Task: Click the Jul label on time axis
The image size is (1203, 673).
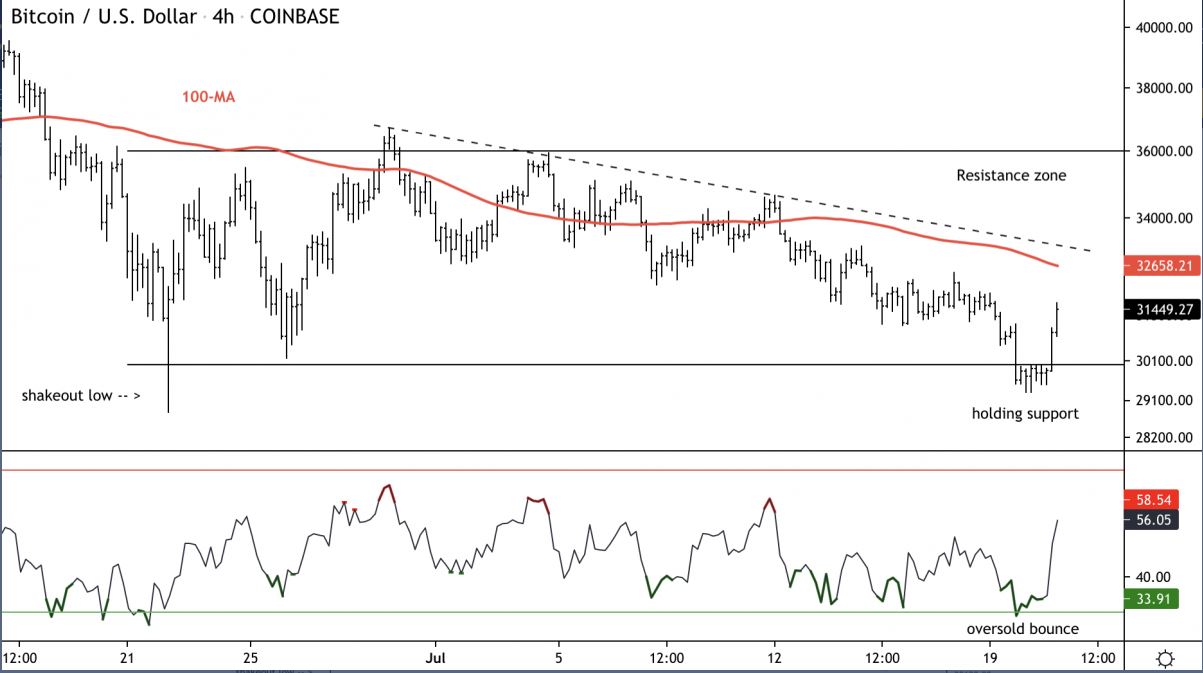Action: pos(436,658)
